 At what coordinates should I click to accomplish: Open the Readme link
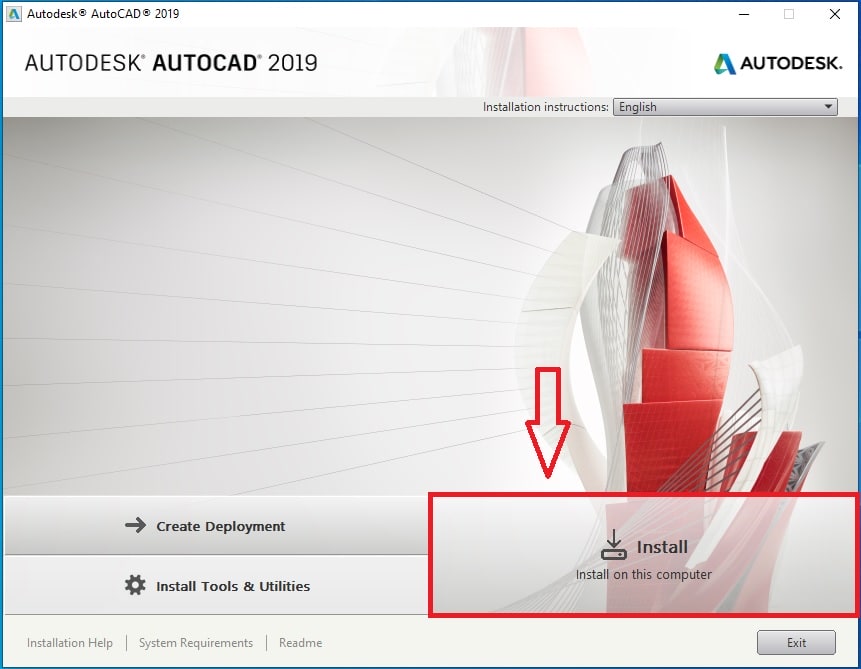point(300,643)
